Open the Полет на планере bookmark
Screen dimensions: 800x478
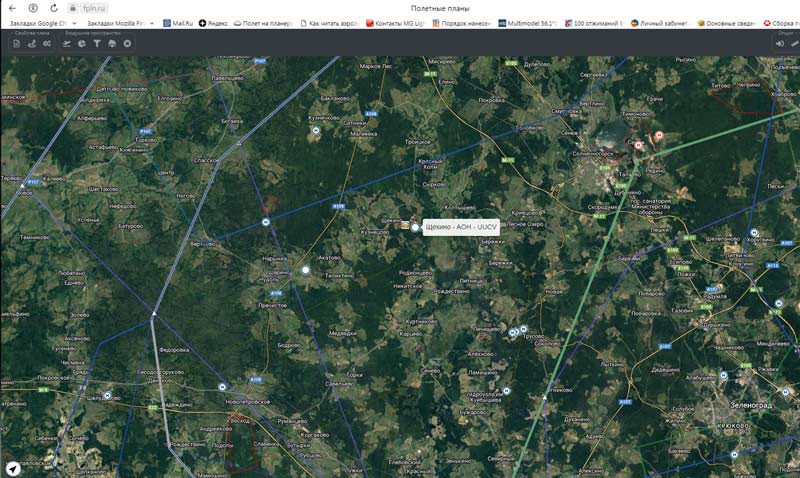tap(263, 22)
